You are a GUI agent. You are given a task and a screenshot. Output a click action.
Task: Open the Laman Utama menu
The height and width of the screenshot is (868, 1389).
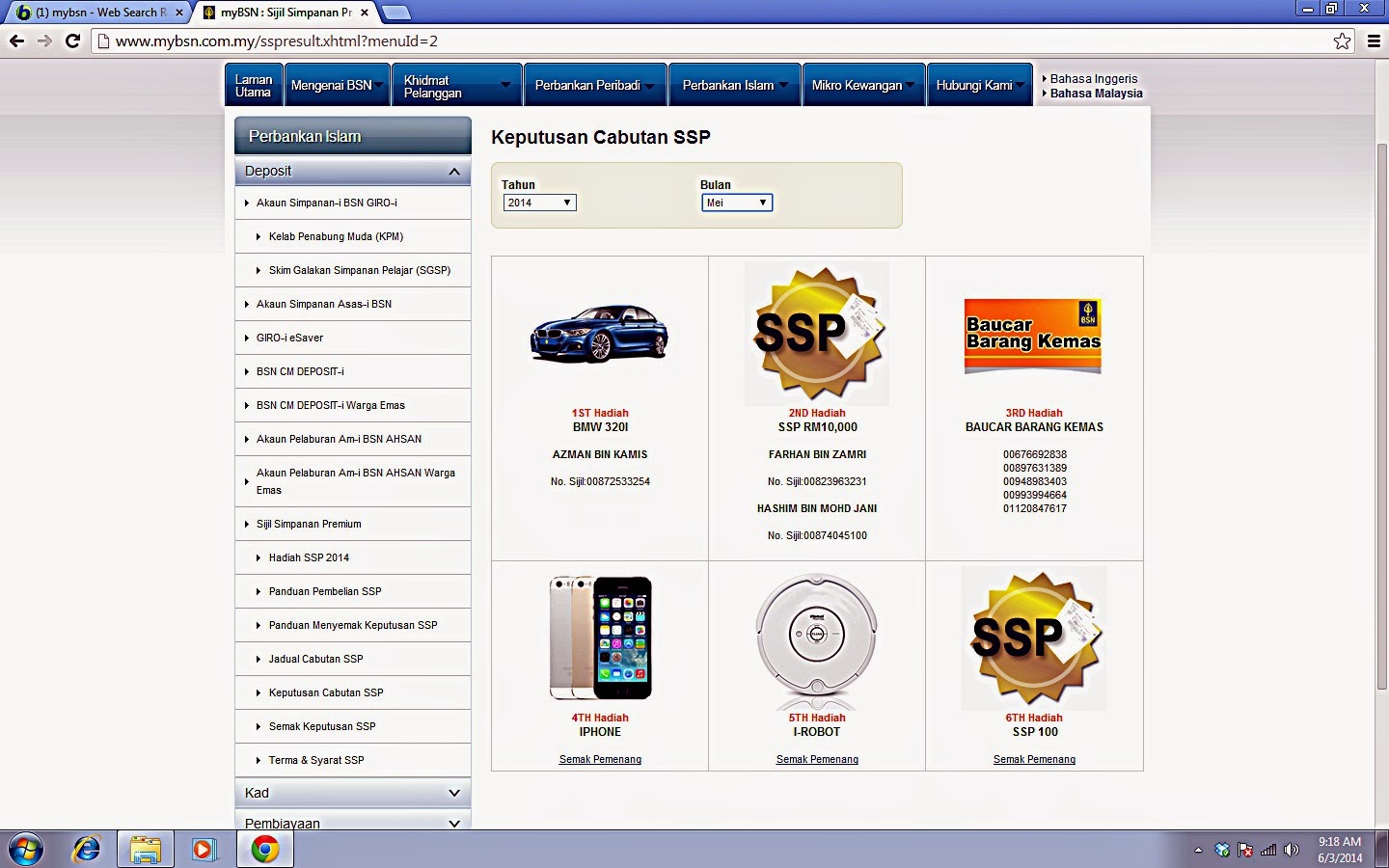[254, 85]
